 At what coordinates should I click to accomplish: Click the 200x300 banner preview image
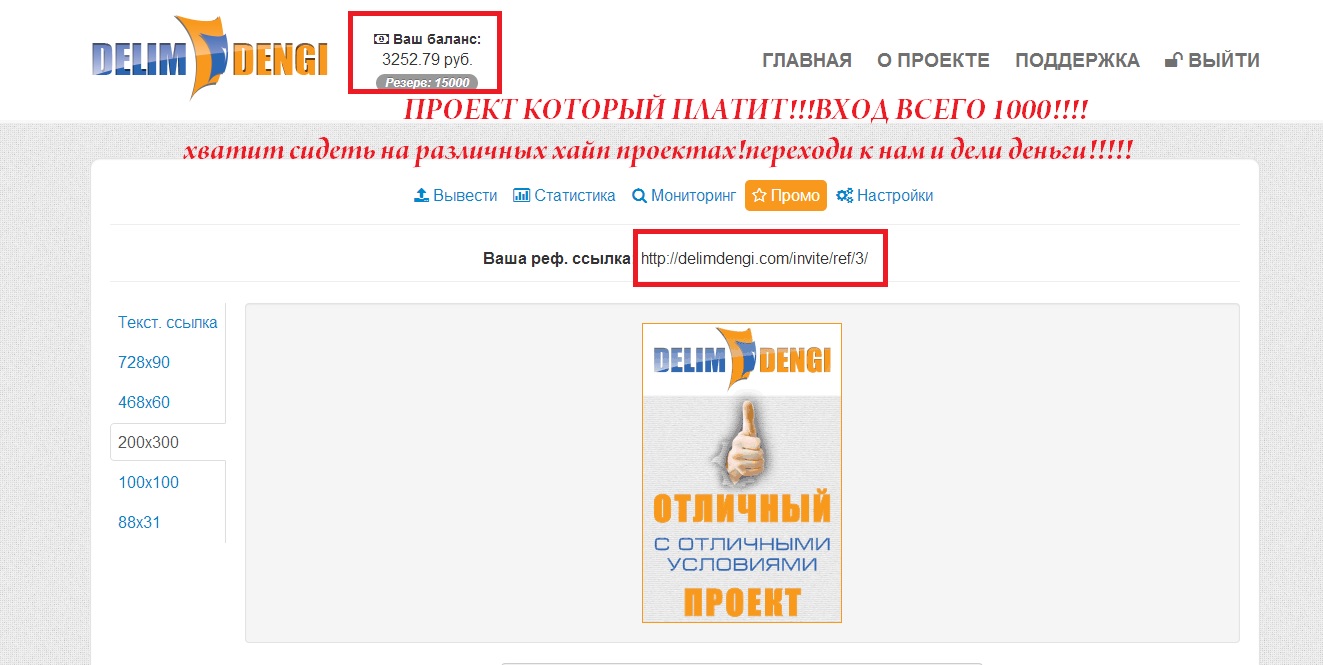pyautogui.click(x=742, y=473)
